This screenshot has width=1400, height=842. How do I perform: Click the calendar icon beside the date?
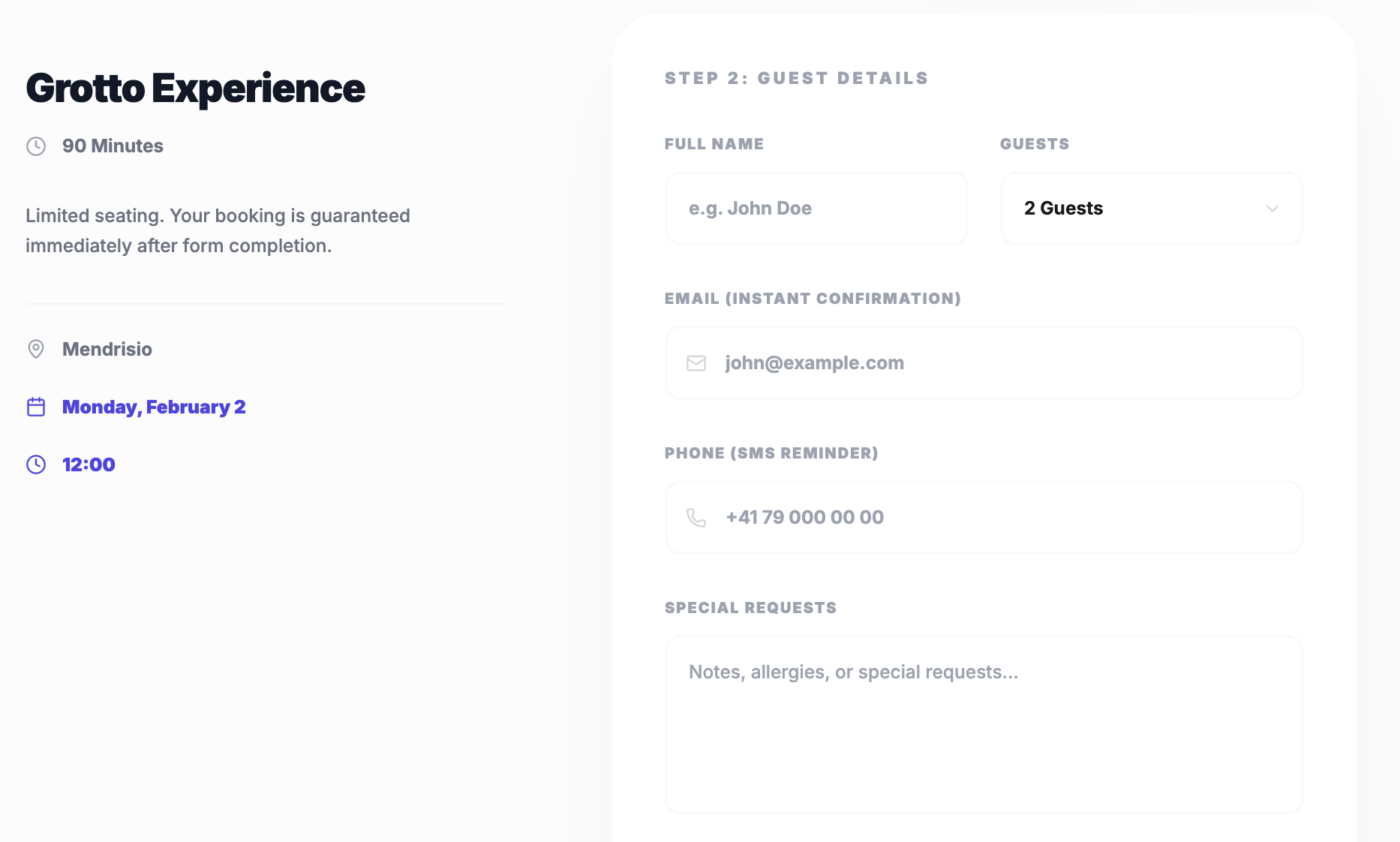pyautogui.click(x=36, y=407)
